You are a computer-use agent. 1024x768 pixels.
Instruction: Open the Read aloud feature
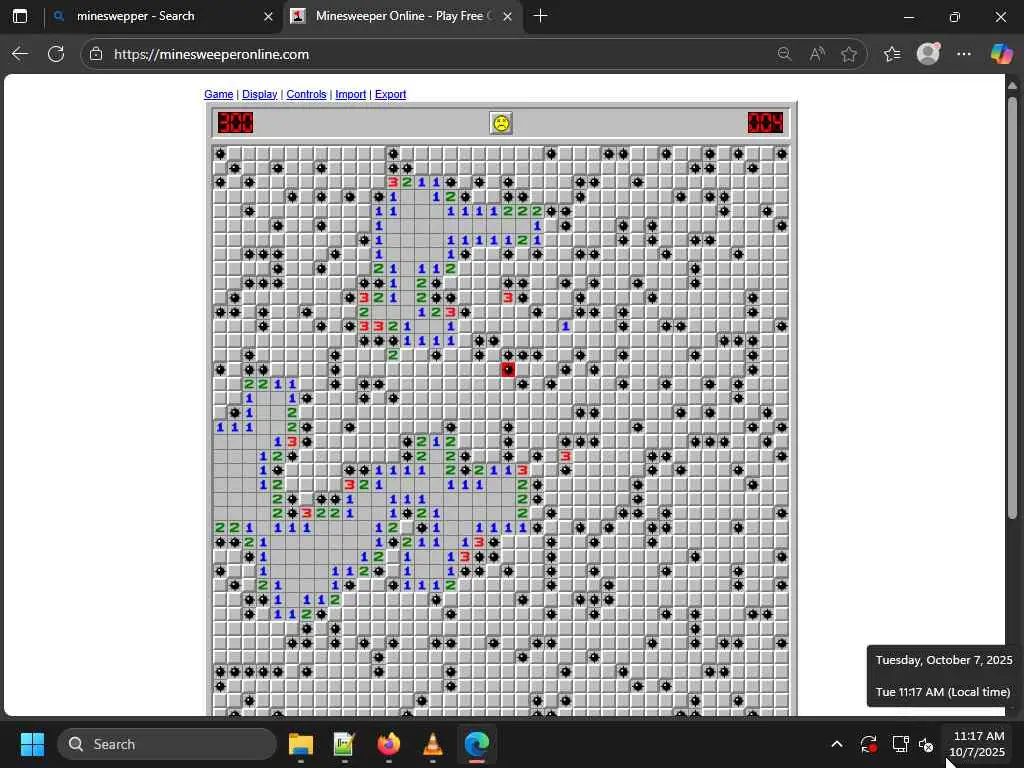tap(816, 54)
